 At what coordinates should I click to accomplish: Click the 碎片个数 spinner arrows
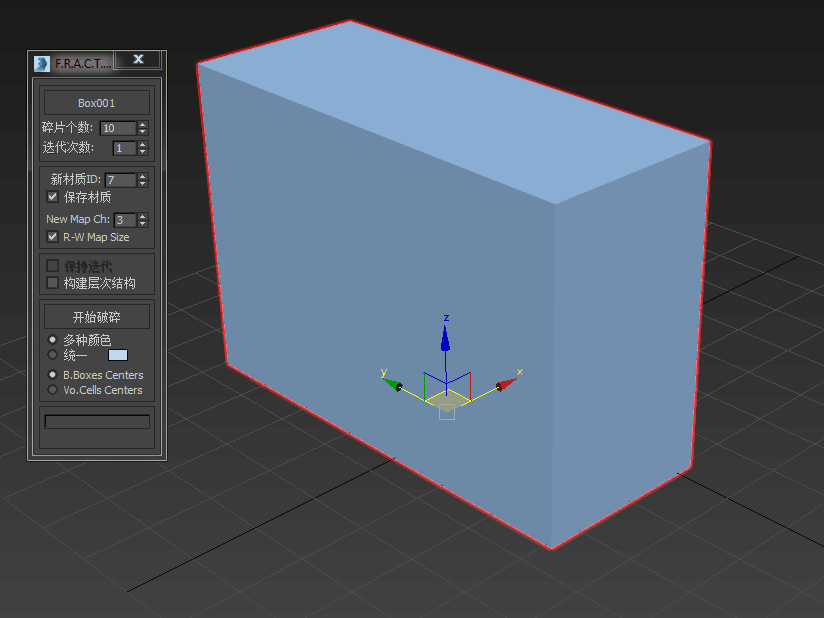coord(143,128)
